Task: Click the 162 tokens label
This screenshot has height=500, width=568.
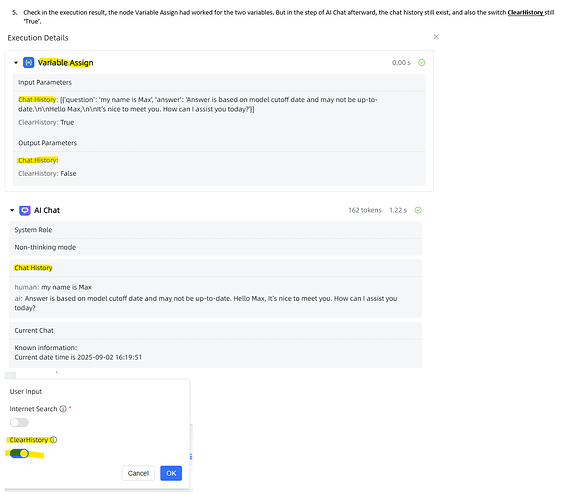Action: tap(365, 211)
